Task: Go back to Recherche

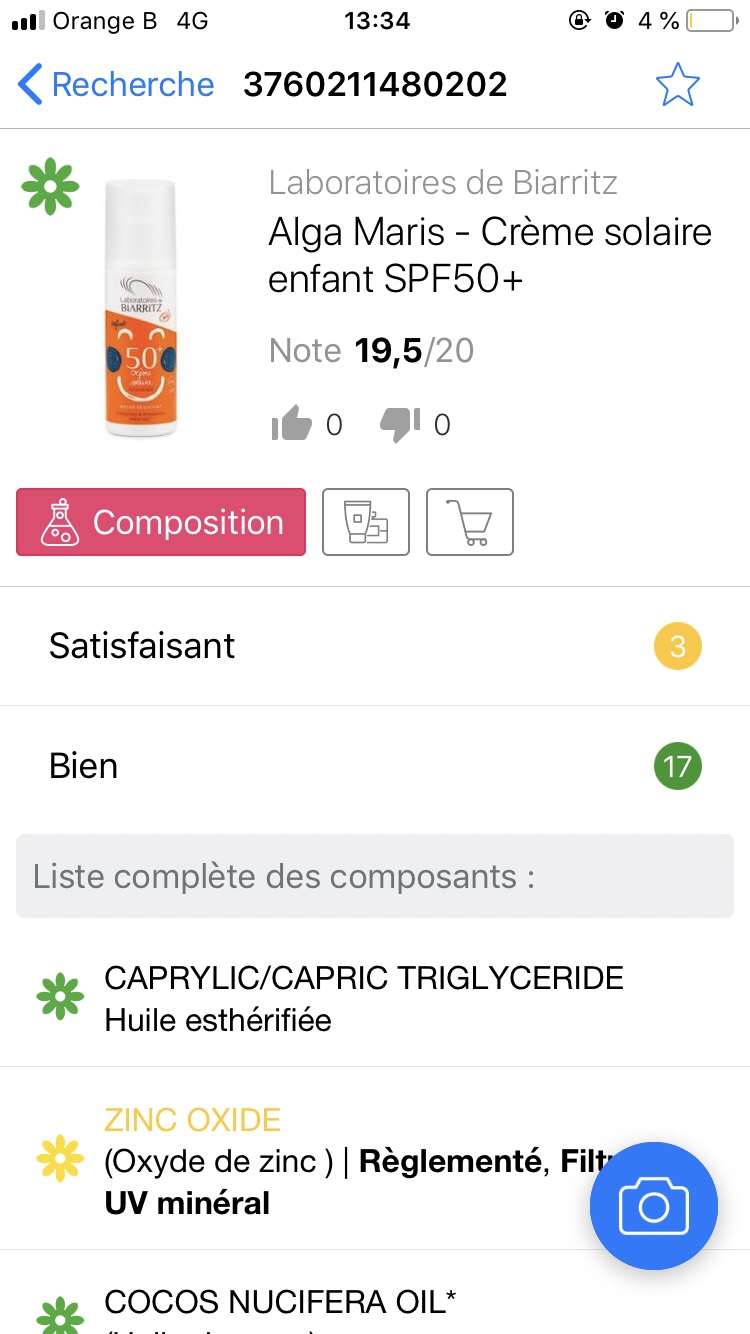Action: [117, 85]
